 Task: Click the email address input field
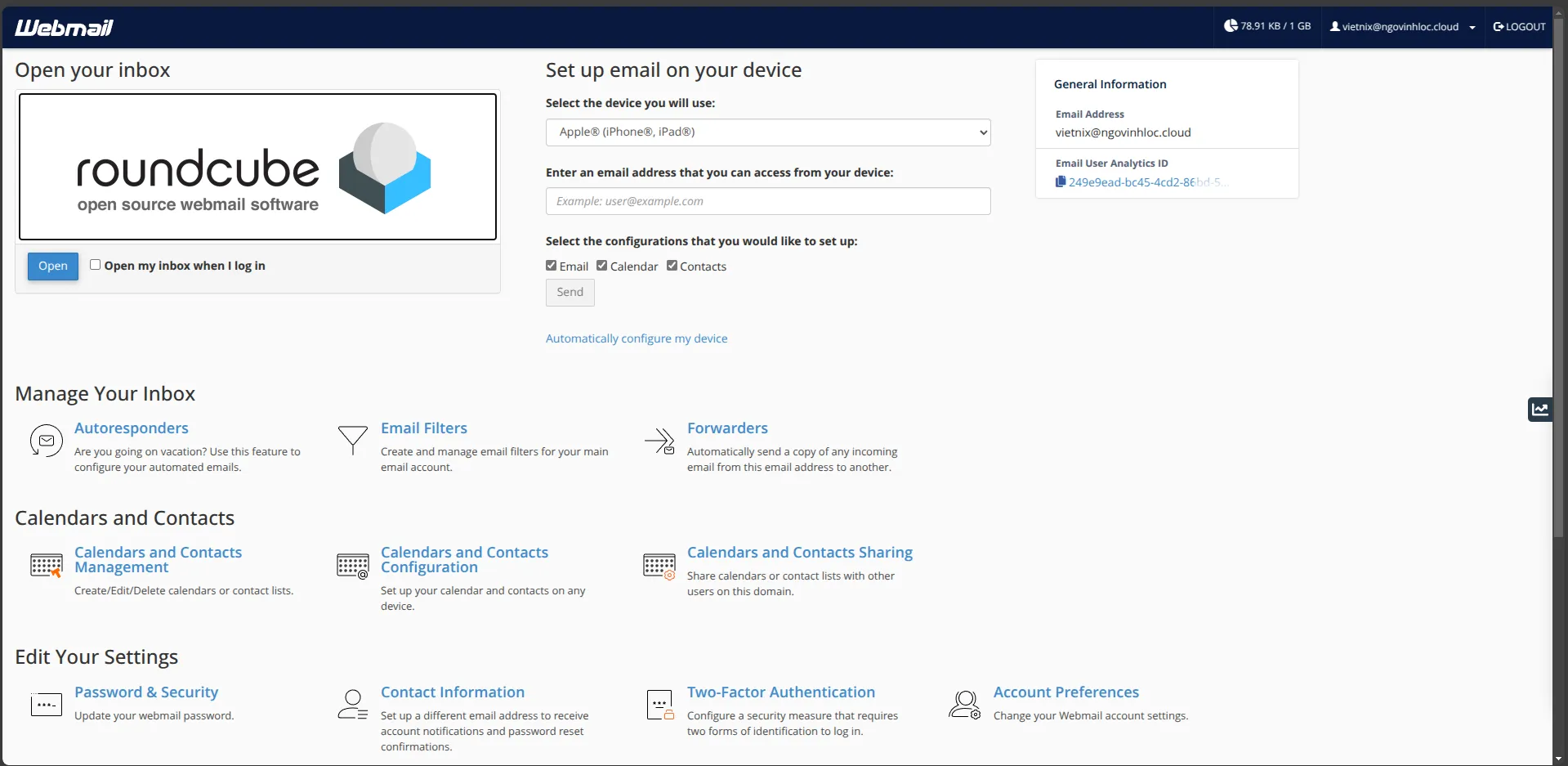(767, 201)
